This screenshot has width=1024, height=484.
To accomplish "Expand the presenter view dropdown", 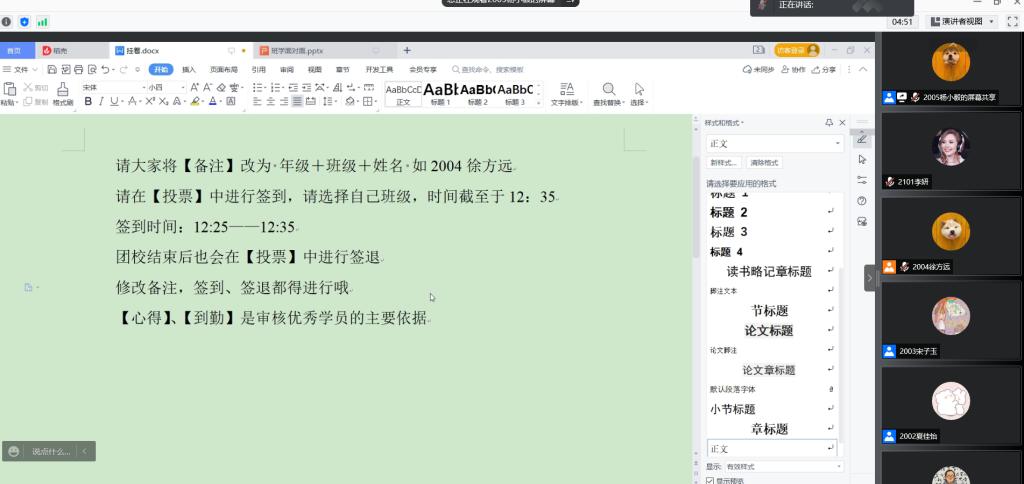I will coord(992,21).
